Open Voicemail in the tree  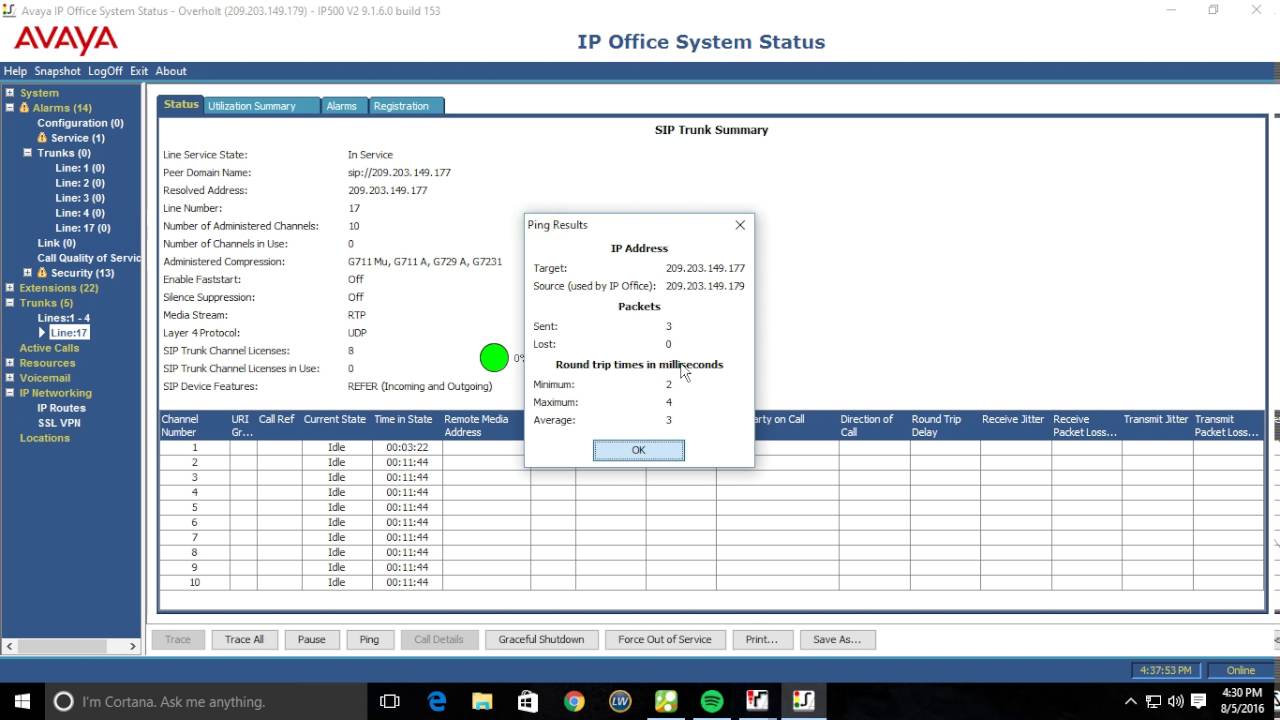tap(45, 378)
